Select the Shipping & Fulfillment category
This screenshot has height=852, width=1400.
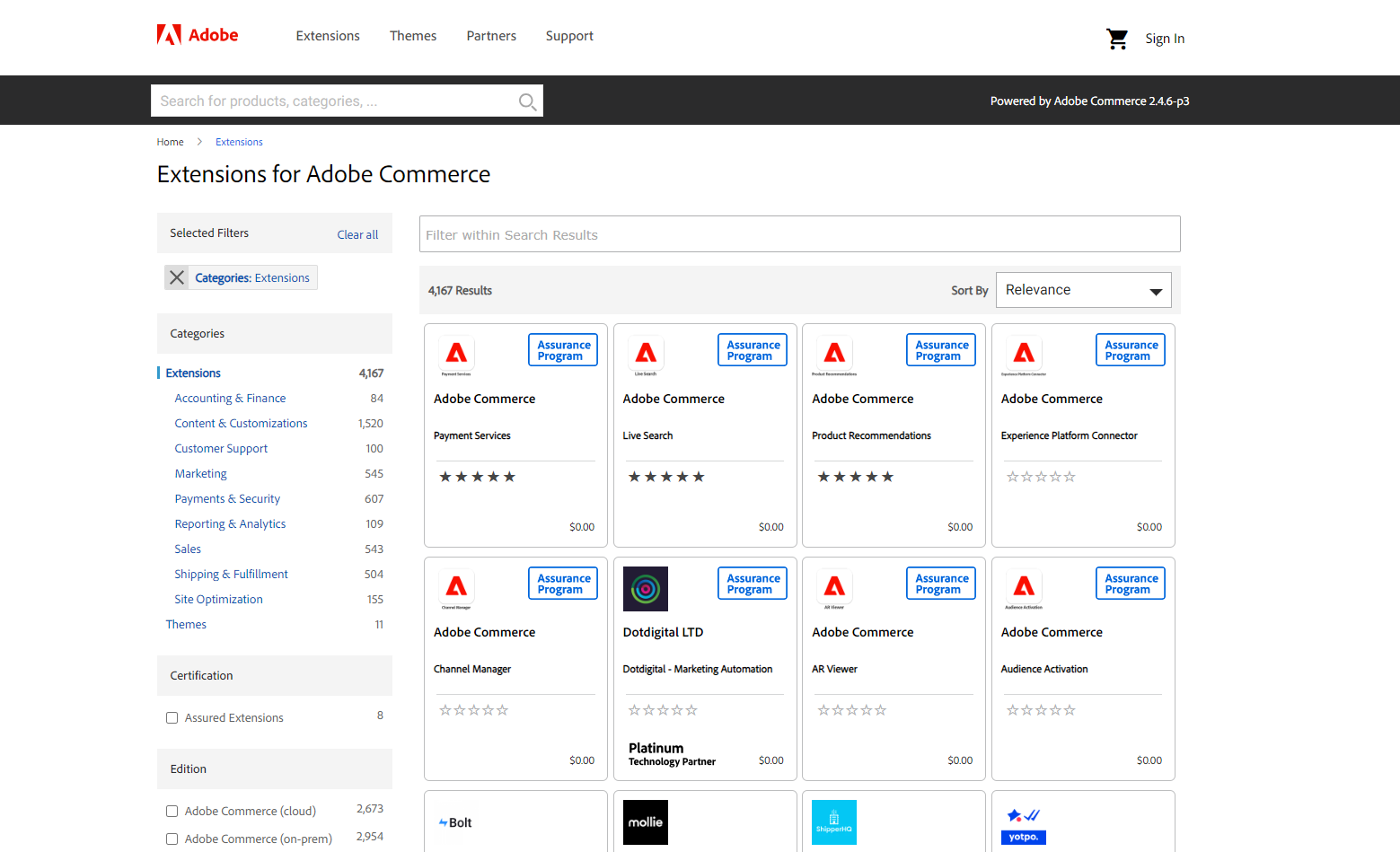[231, 574]
